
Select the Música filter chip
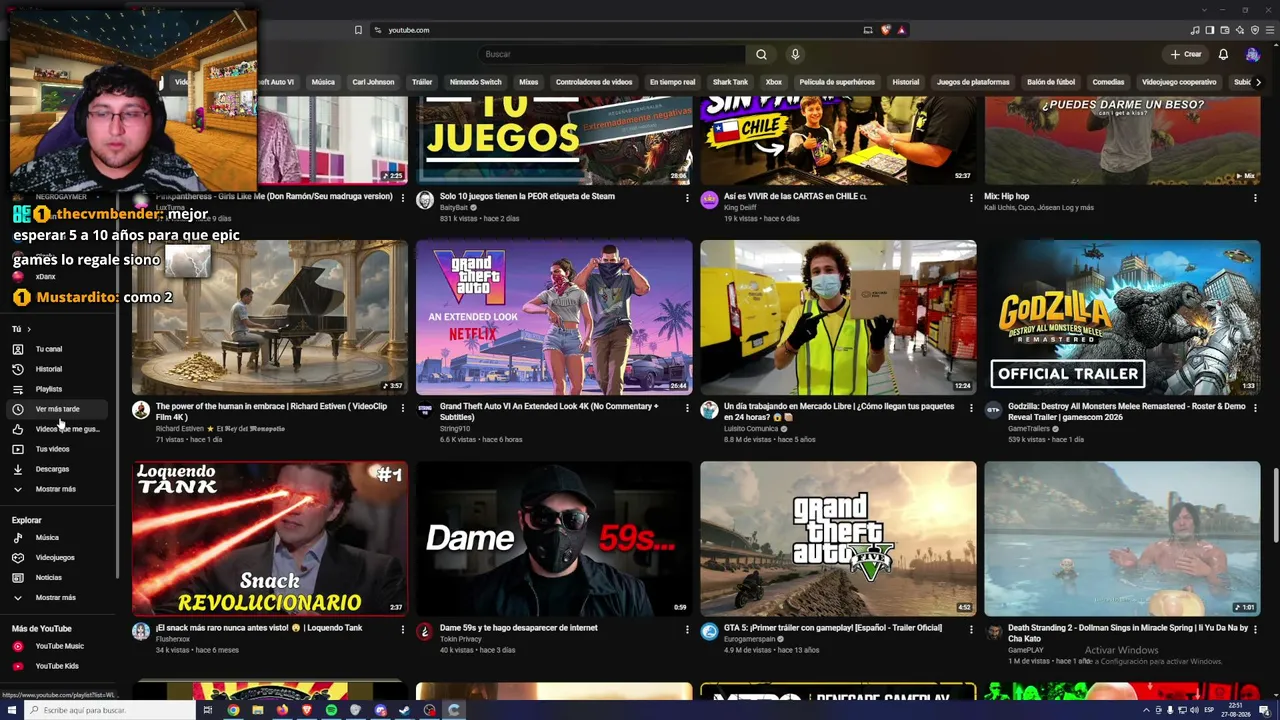tap(323, 82)
